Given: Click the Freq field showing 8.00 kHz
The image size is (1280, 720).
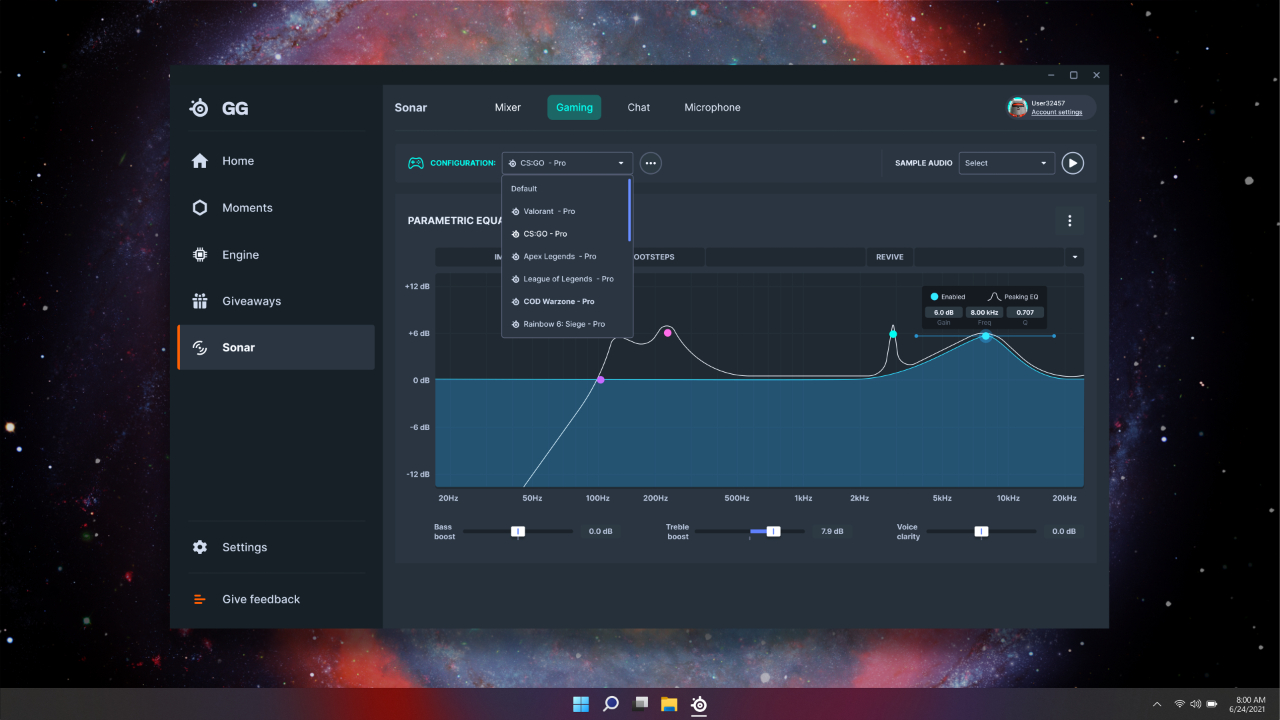Looking at the screenshot, I should (x=984, y=313).
